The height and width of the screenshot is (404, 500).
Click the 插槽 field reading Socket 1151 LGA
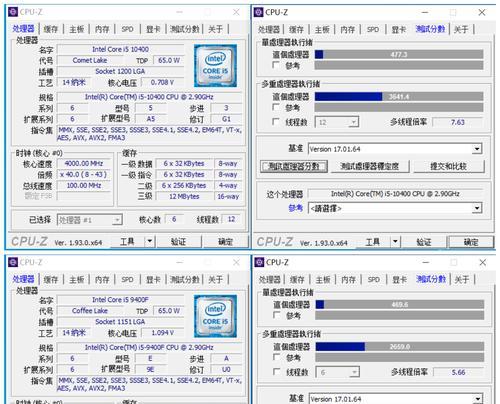click(120, 322)
